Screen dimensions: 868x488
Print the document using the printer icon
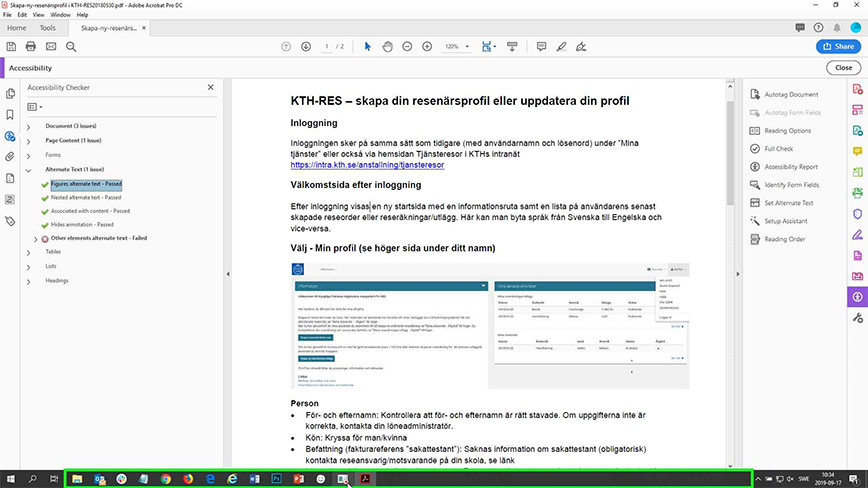[32, 47]
